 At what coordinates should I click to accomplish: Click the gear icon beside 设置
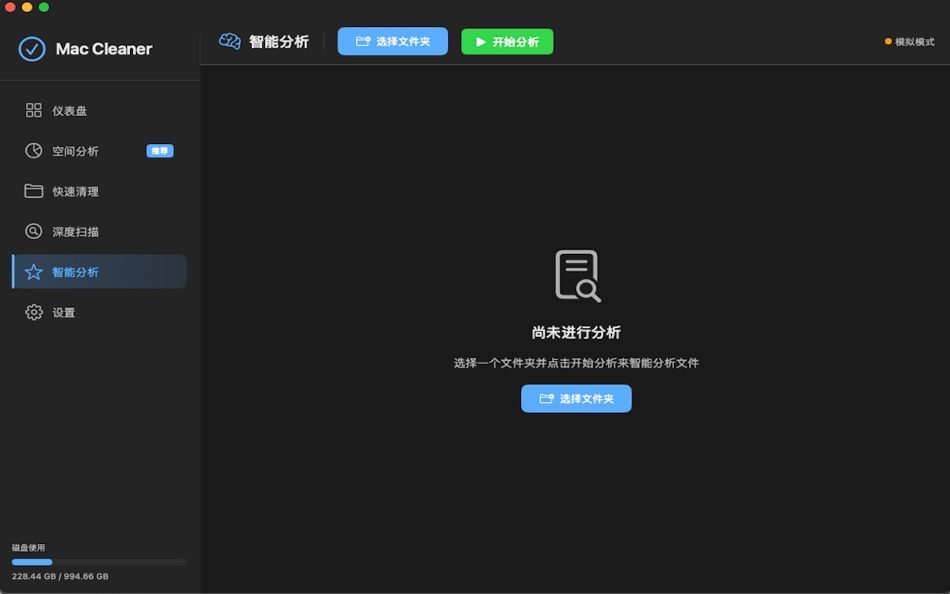[x=34, y=312]
